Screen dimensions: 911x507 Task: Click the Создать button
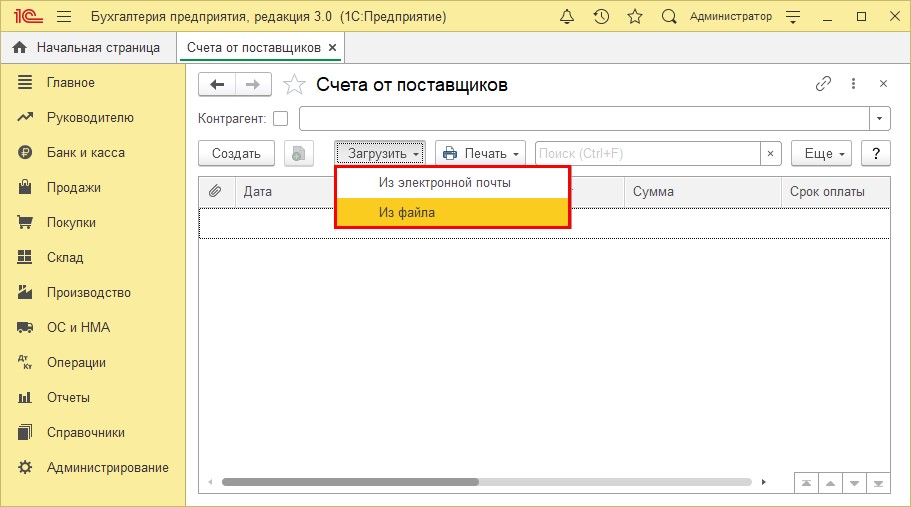[x=236, y=153]
